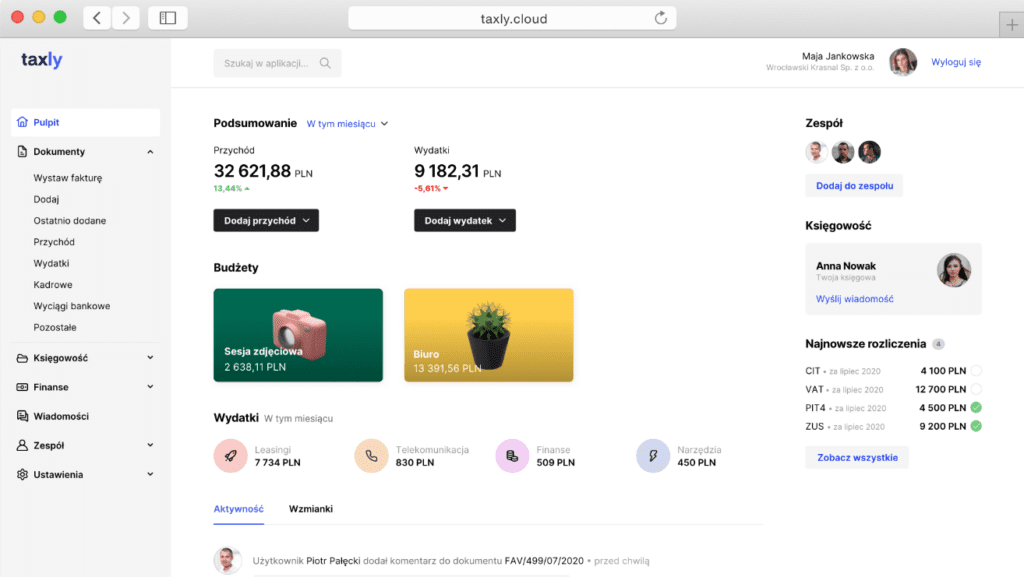
Task: Mark VAT settlement status circle
Action: (x=976, y=390)
